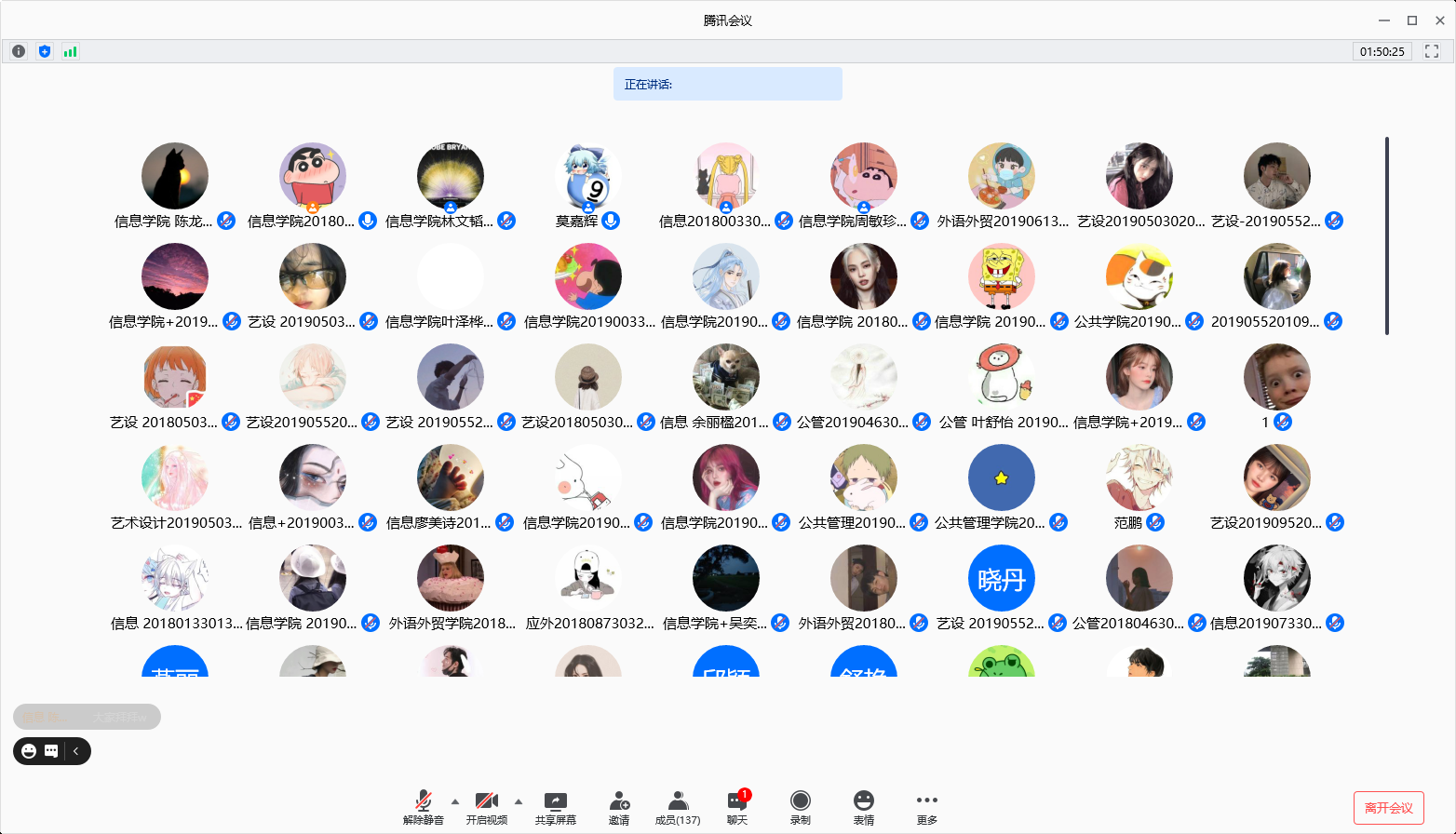Click muted mic beside 信息学院林文韬
1456x834 pixels.
506,221
